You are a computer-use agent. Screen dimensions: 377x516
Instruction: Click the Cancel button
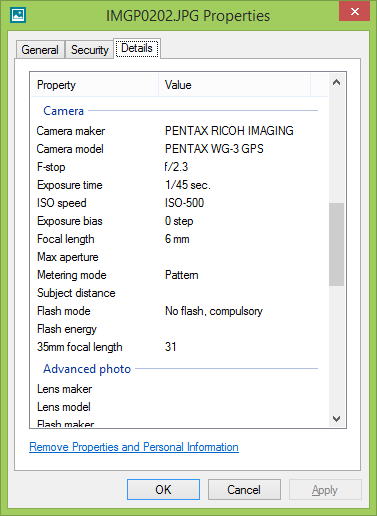click(244, 489)
